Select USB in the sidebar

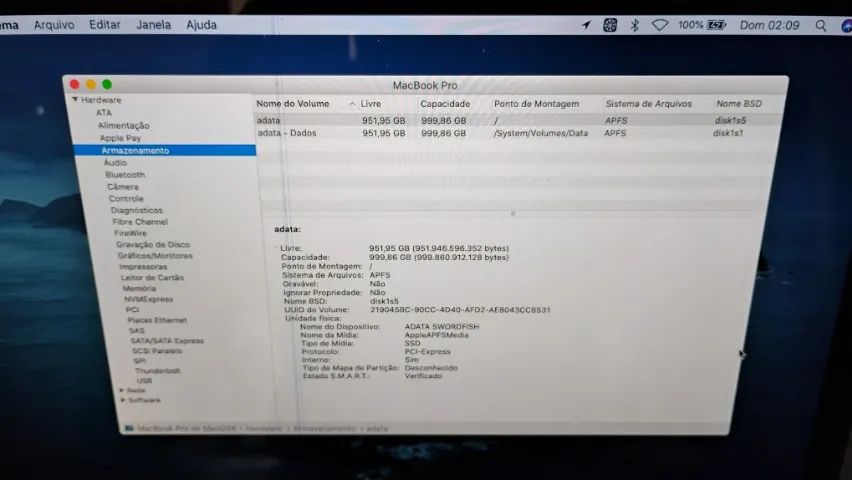[144, 381]
